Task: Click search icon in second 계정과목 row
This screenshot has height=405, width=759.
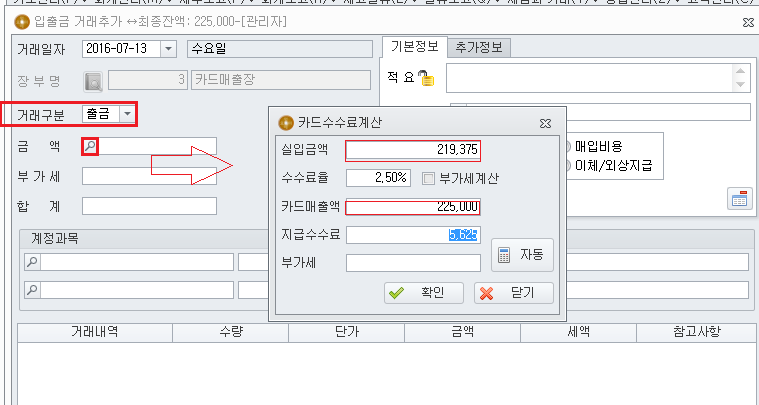Action: pyautogui.click(x=32, y=290)
